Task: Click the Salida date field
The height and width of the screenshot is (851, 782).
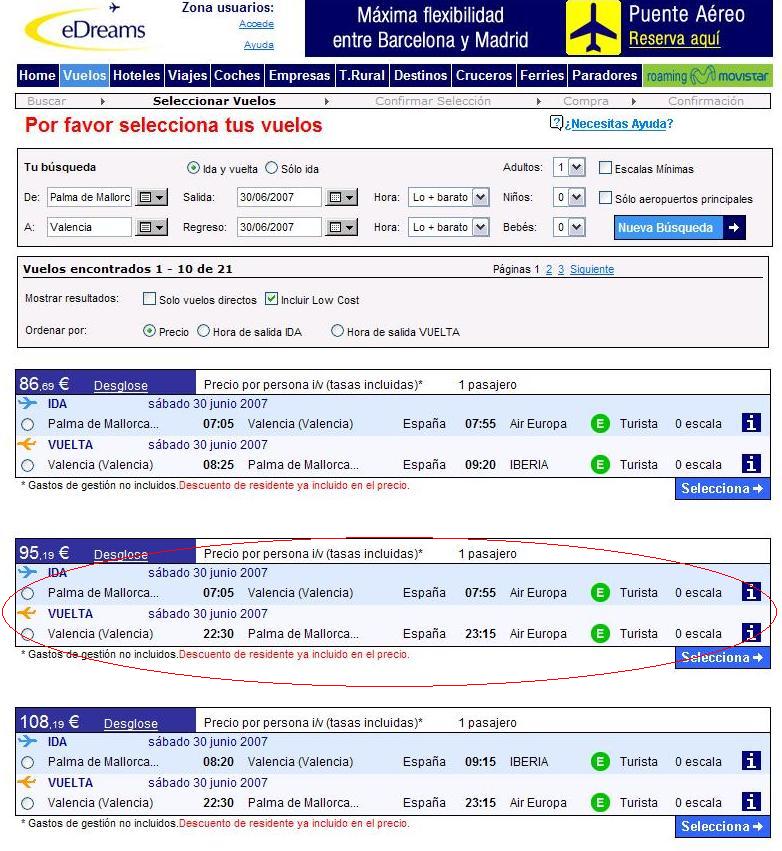Action: (279, 197)
